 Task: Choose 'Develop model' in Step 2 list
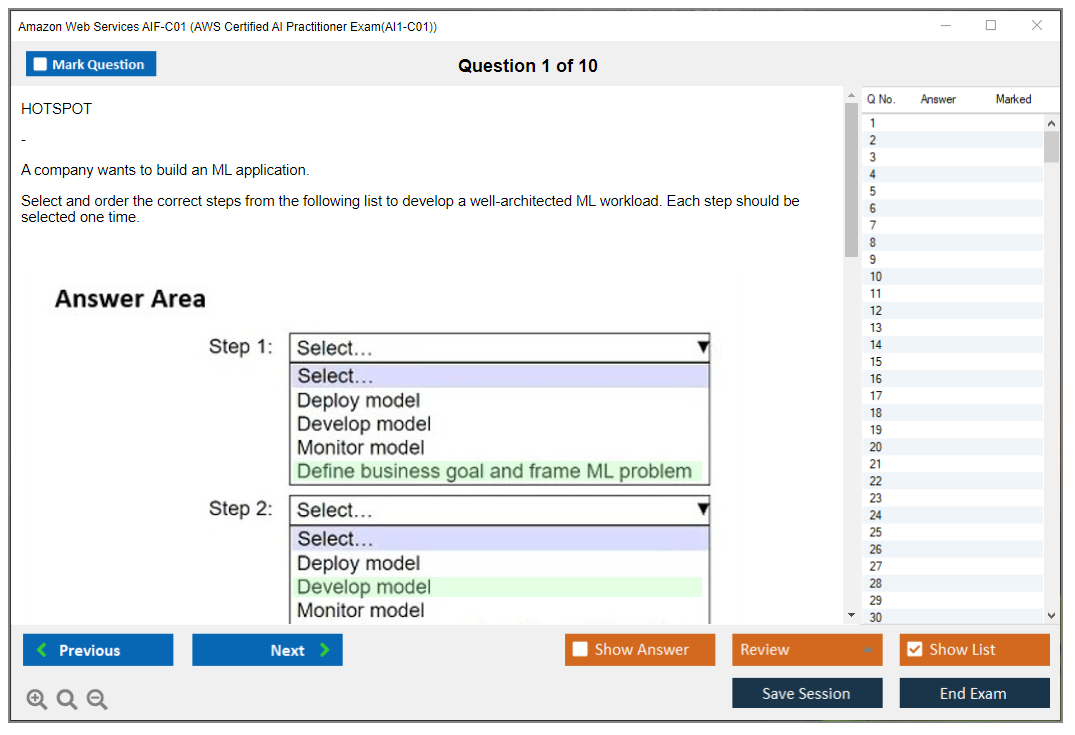pyautogui.click(x=364, y=587)
